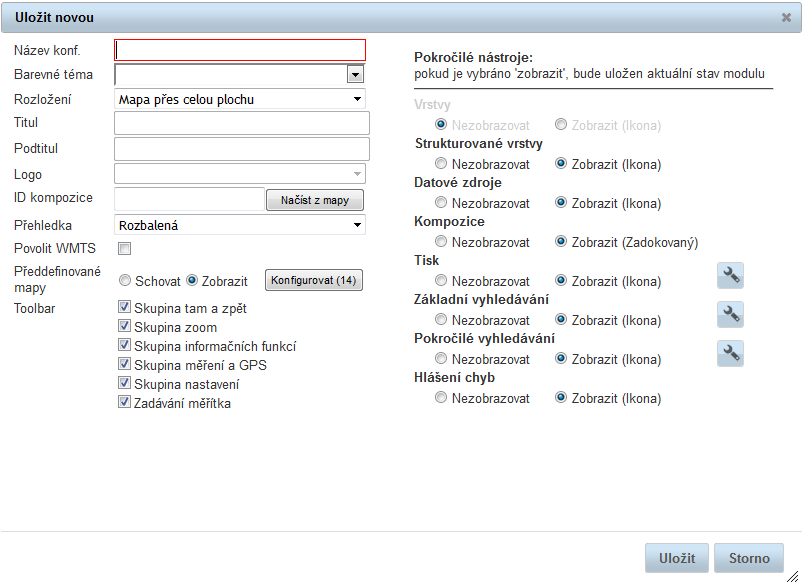Viewport: 804px width, 584px height.
Task: Open the Pokročilé vyhledávání wrench settings icon
Action: tap(730, 353)
